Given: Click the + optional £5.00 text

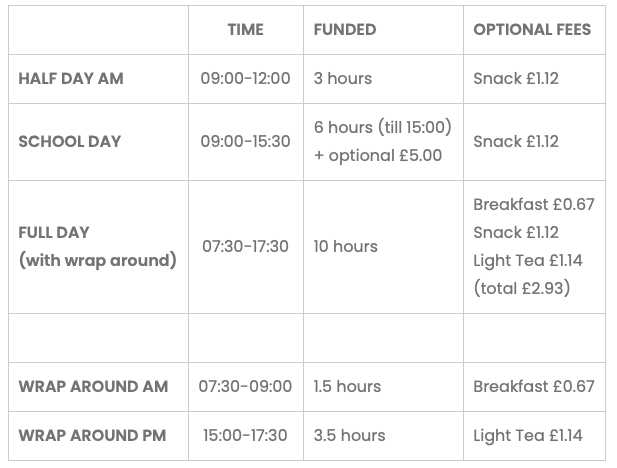Looking at the screenshot, I should pyautogui.click(x=377, y=155).
